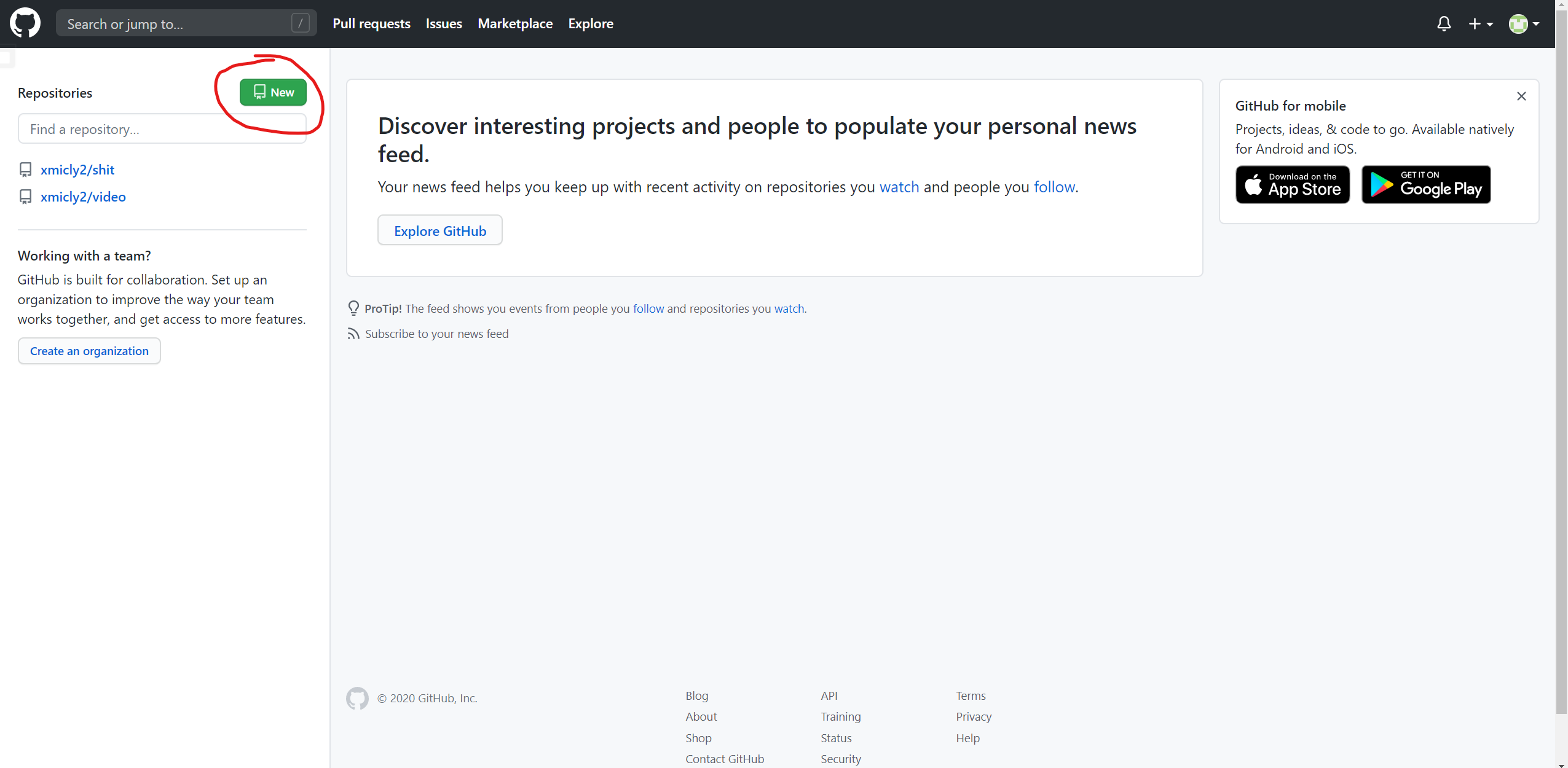Open the About footer link

[701, 716]
